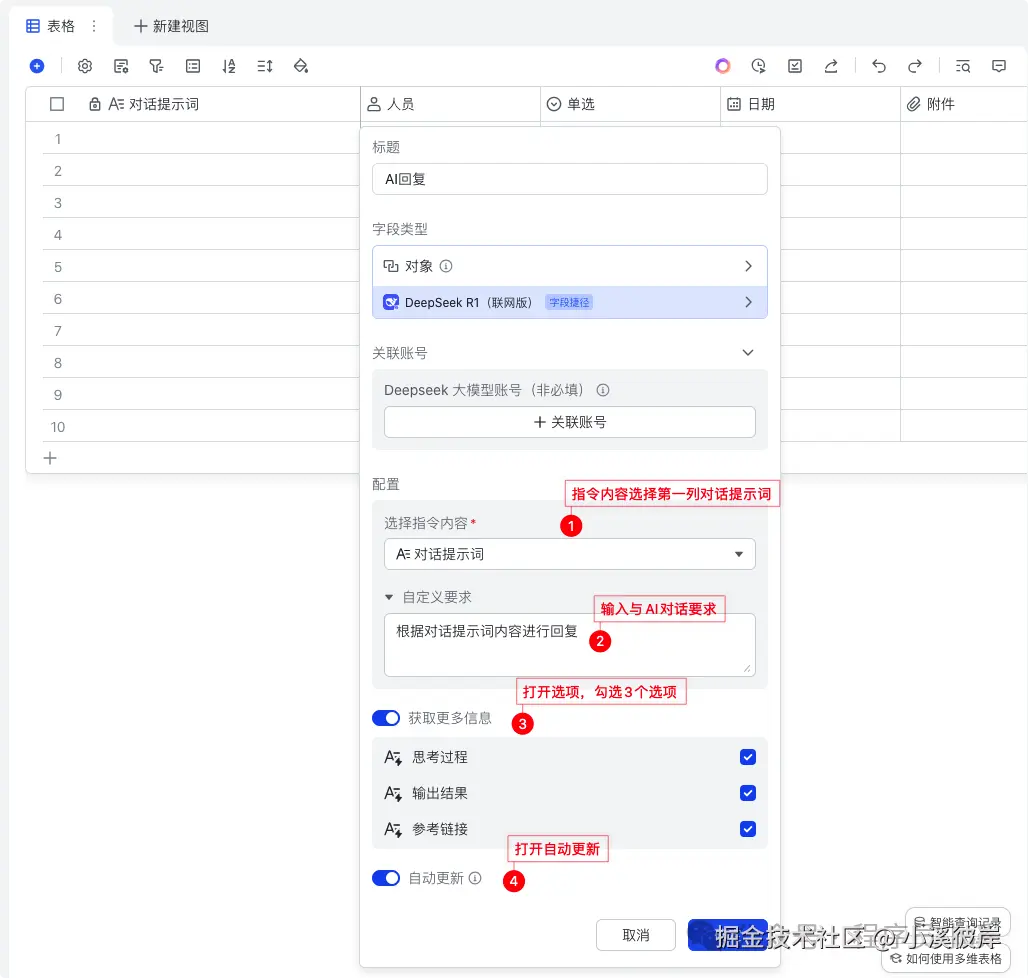
Task: Uncheck the 参考链接 checkbox
Action: click(x=747, y=829)
